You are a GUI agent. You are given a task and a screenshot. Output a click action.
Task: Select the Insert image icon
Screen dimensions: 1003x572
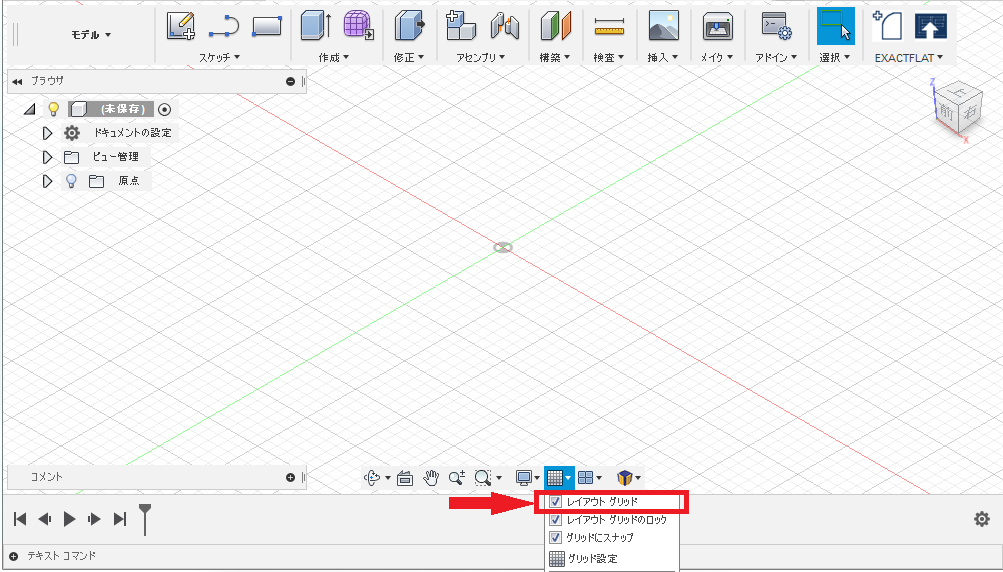coord(663,26)
